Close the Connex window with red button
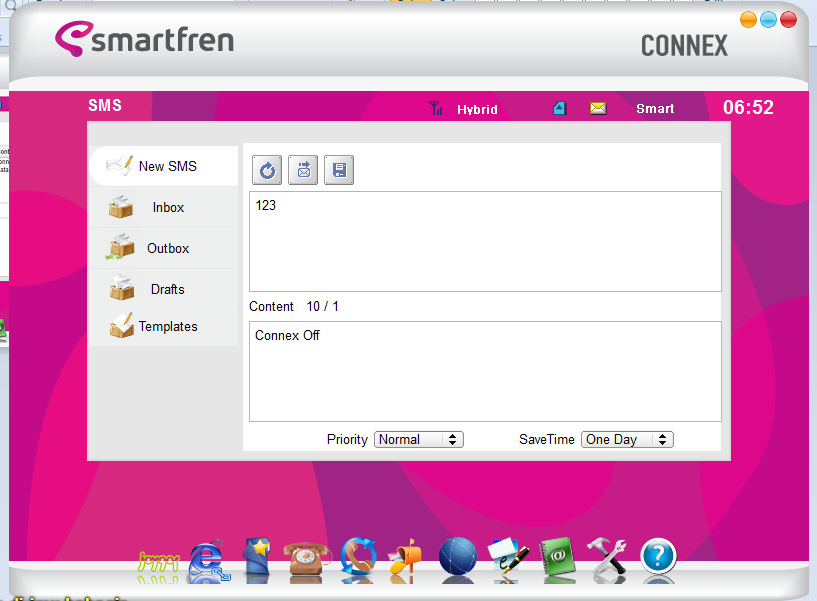 click(x=788, y=20)
